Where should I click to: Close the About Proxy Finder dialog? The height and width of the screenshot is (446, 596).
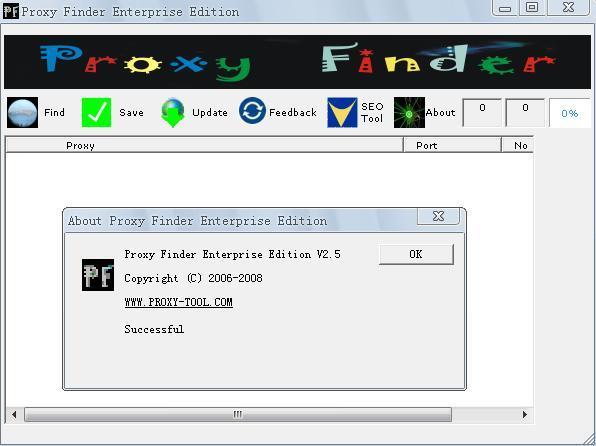tap(438, 216)
